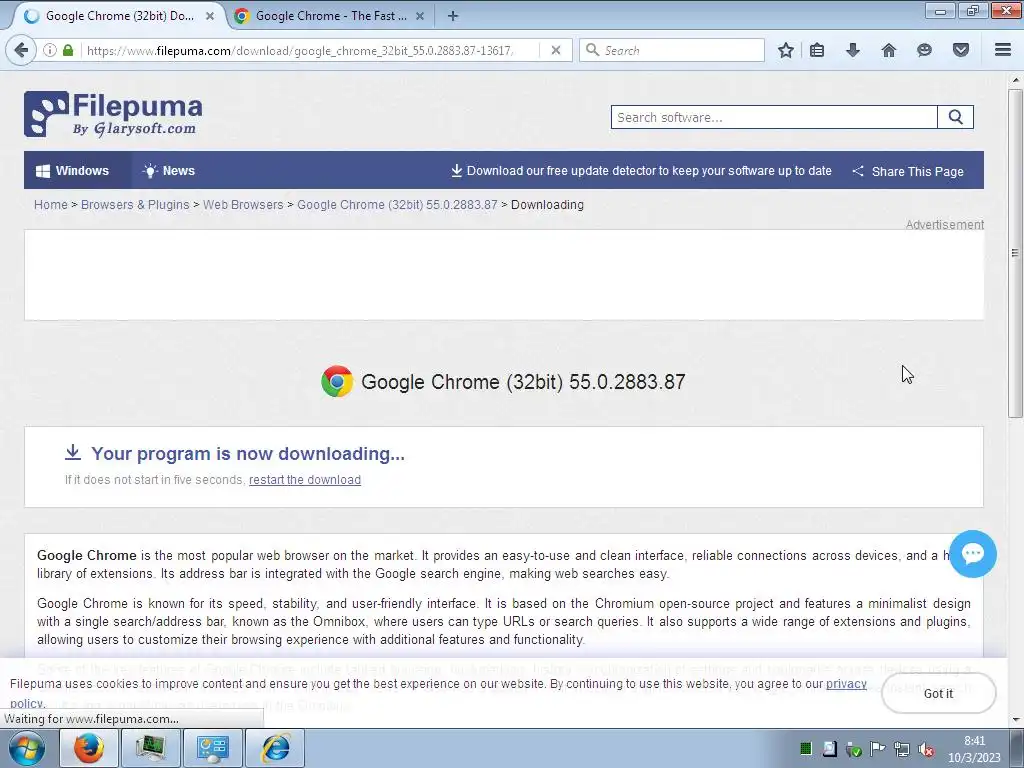Image resolution: width=1024 pixels, height=768 pixels.
Task: Open the Downloads arrow in toolbar
Action: coord(853,50)
